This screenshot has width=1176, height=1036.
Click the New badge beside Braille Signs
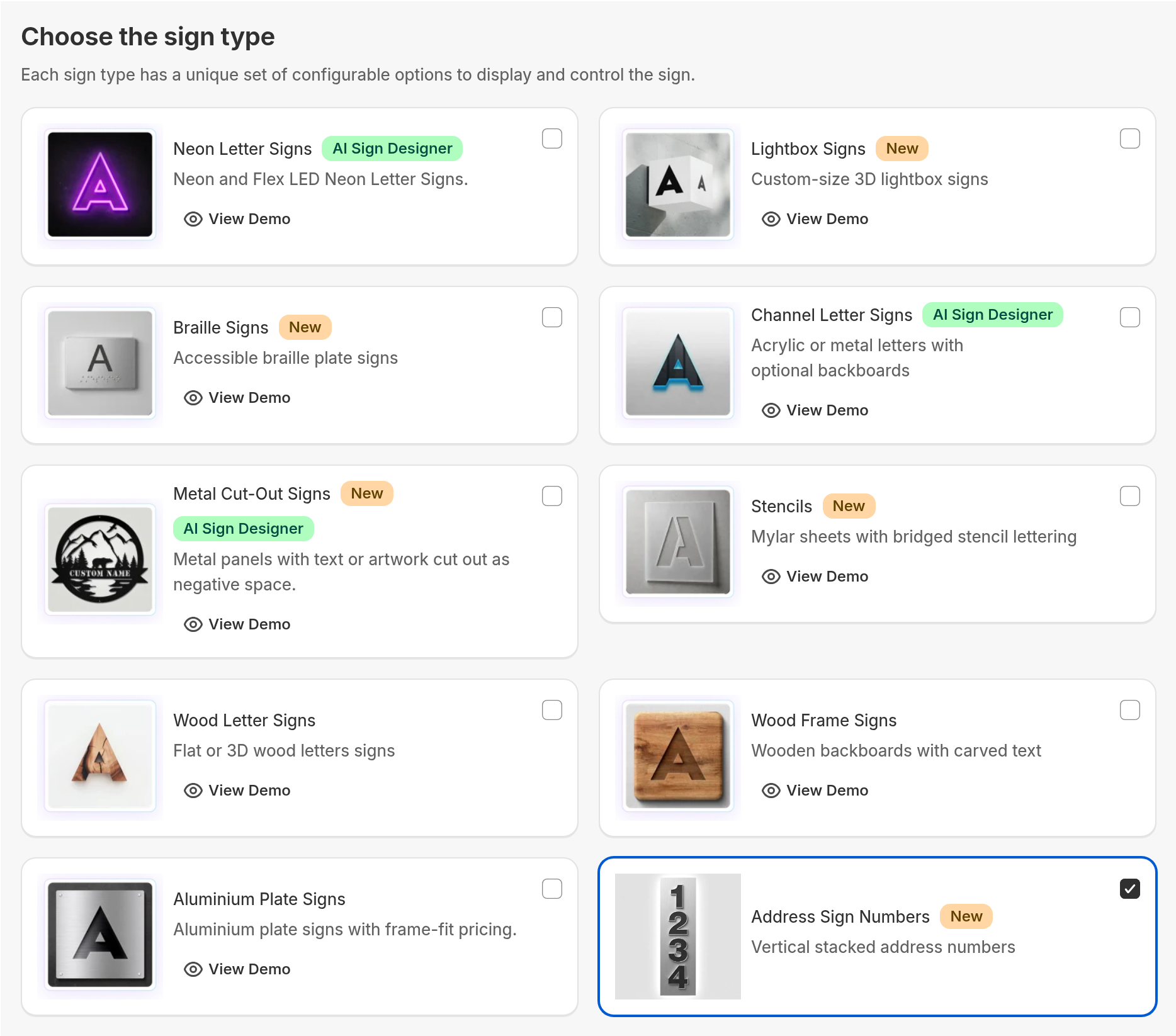pyautogui.click(x=305, y=327)
